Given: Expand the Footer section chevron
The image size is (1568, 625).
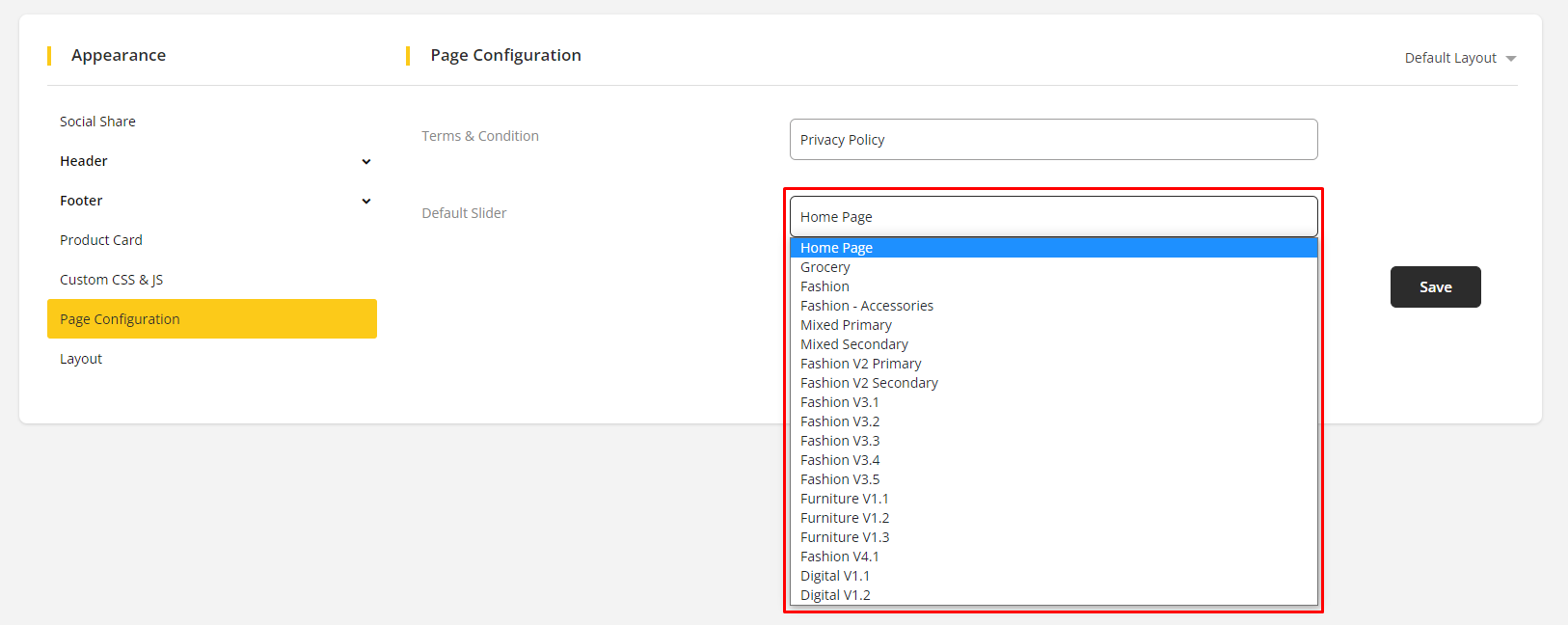Looking at the screenshot, I should (365, 201).
